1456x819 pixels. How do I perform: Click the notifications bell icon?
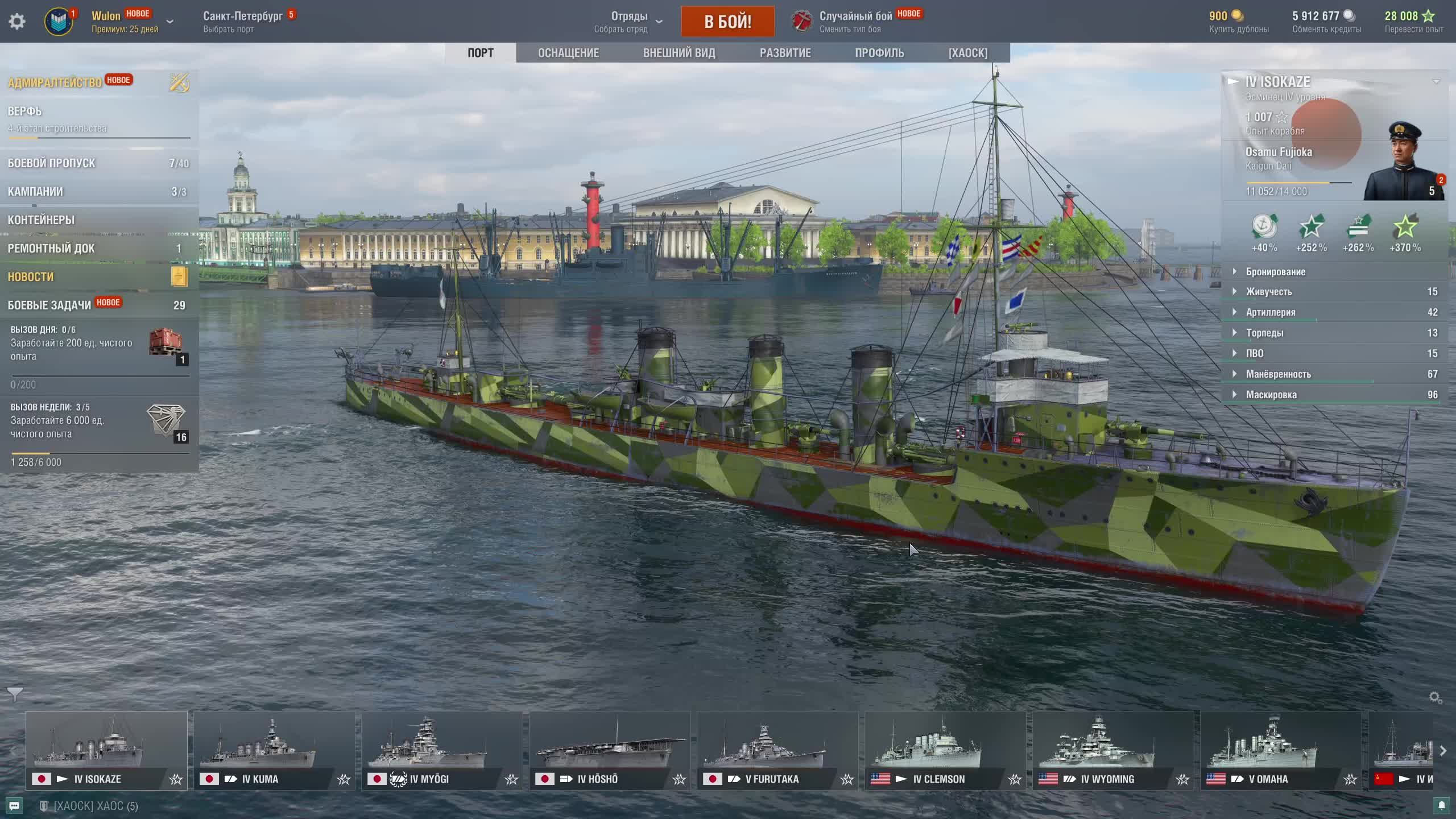tap(1441, 805)
